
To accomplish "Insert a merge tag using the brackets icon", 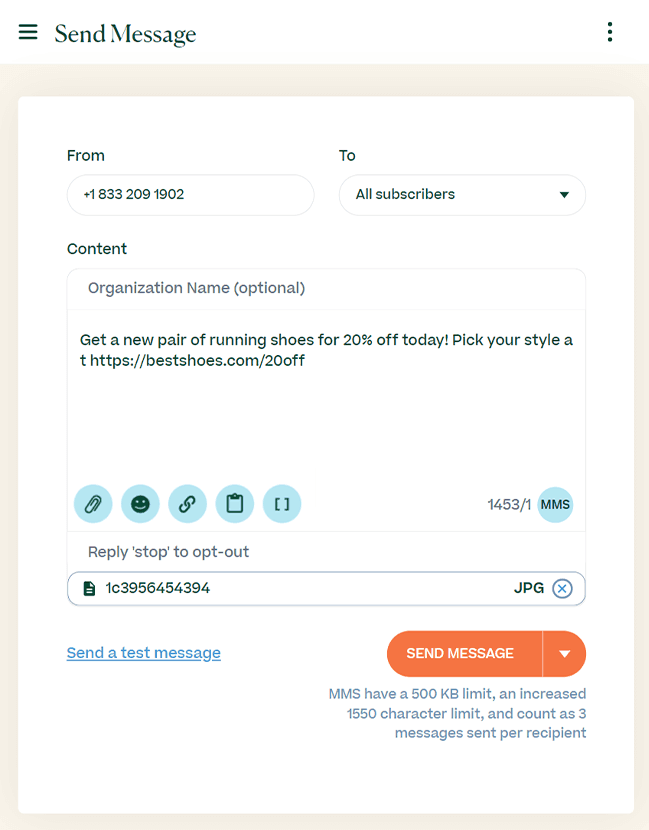I will 281,504.
